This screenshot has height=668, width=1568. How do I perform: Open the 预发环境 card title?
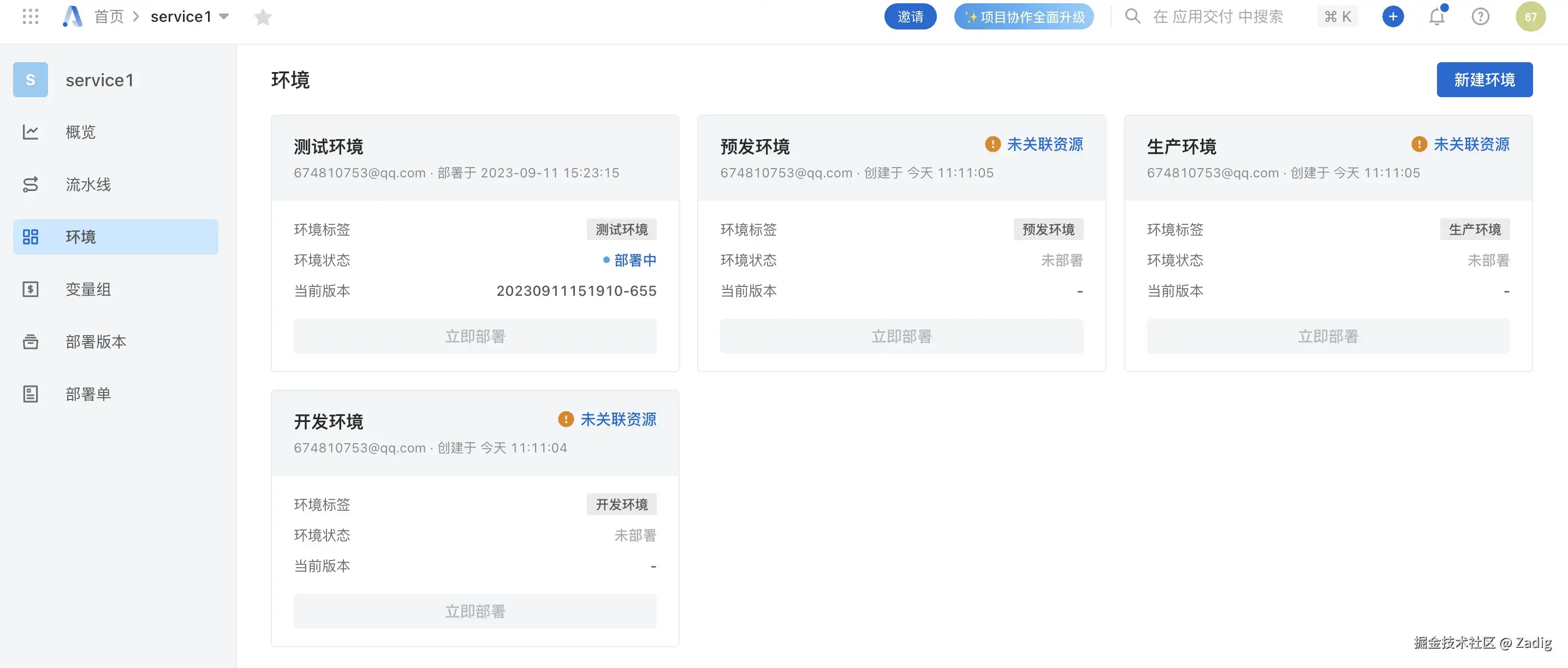point(755,147)
